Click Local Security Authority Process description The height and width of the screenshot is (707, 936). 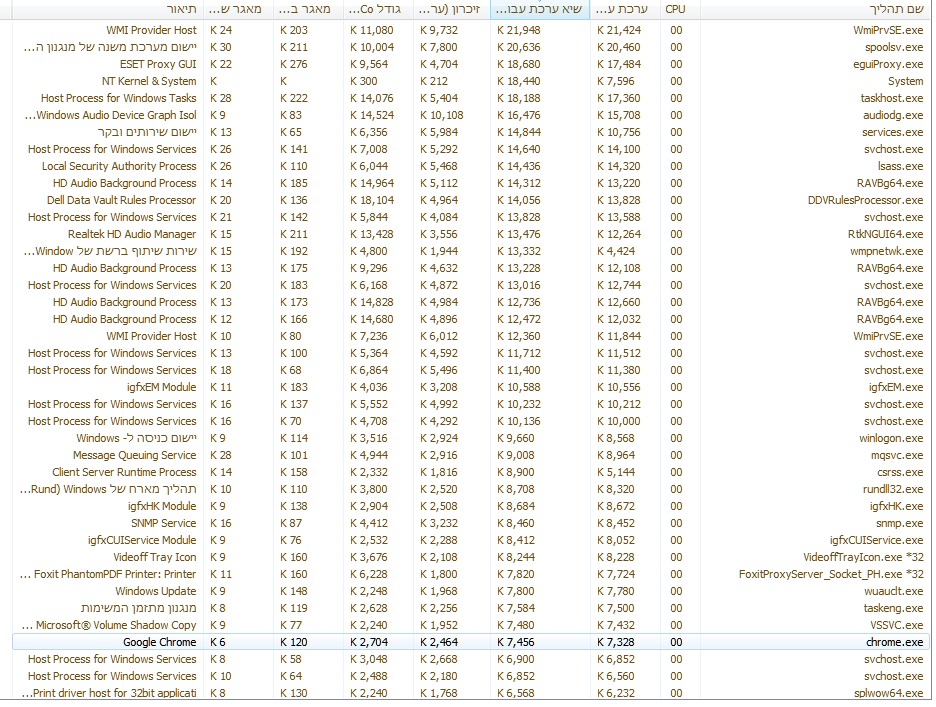click(x=119, y=166)
